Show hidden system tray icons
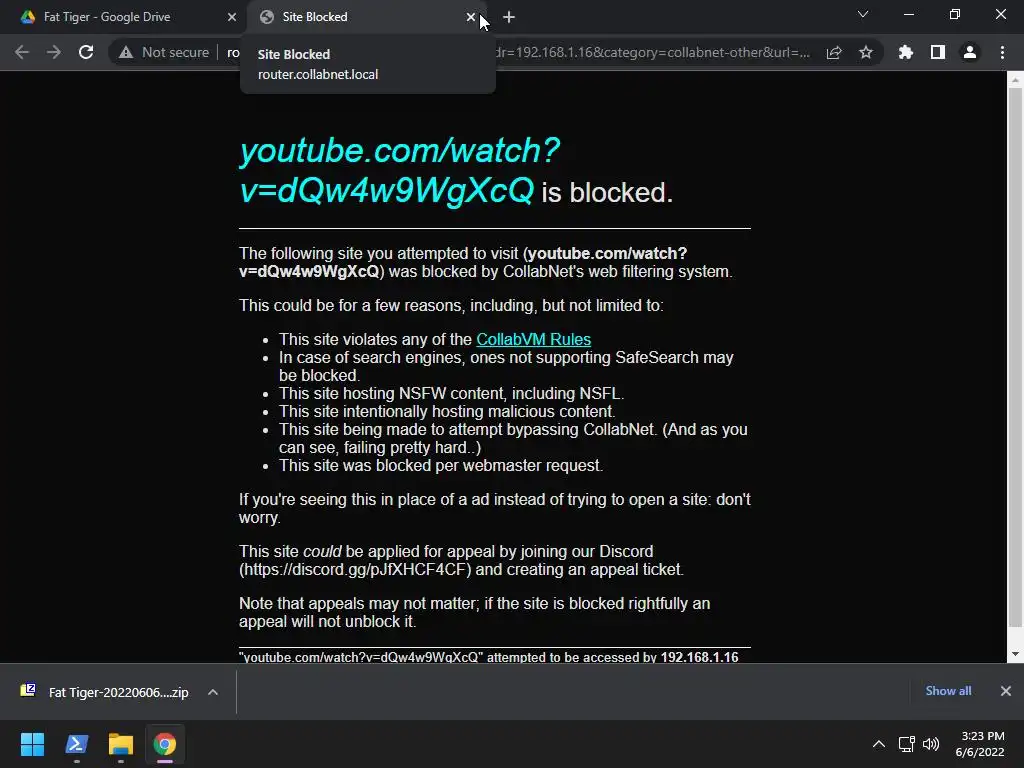The width and height of the screenshot is (1024, 768). tap(879, 744)
